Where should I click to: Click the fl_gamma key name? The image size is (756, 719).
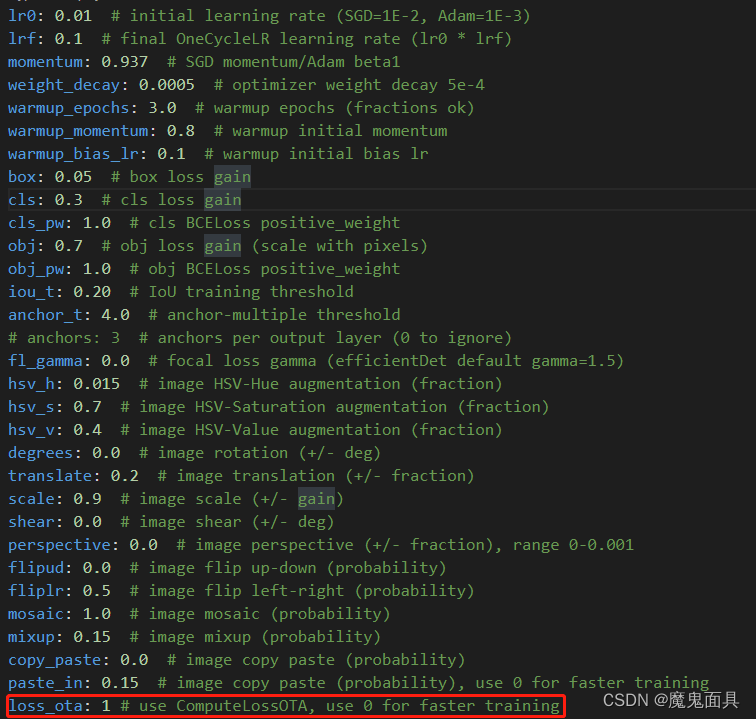click(x=44, y=361)
